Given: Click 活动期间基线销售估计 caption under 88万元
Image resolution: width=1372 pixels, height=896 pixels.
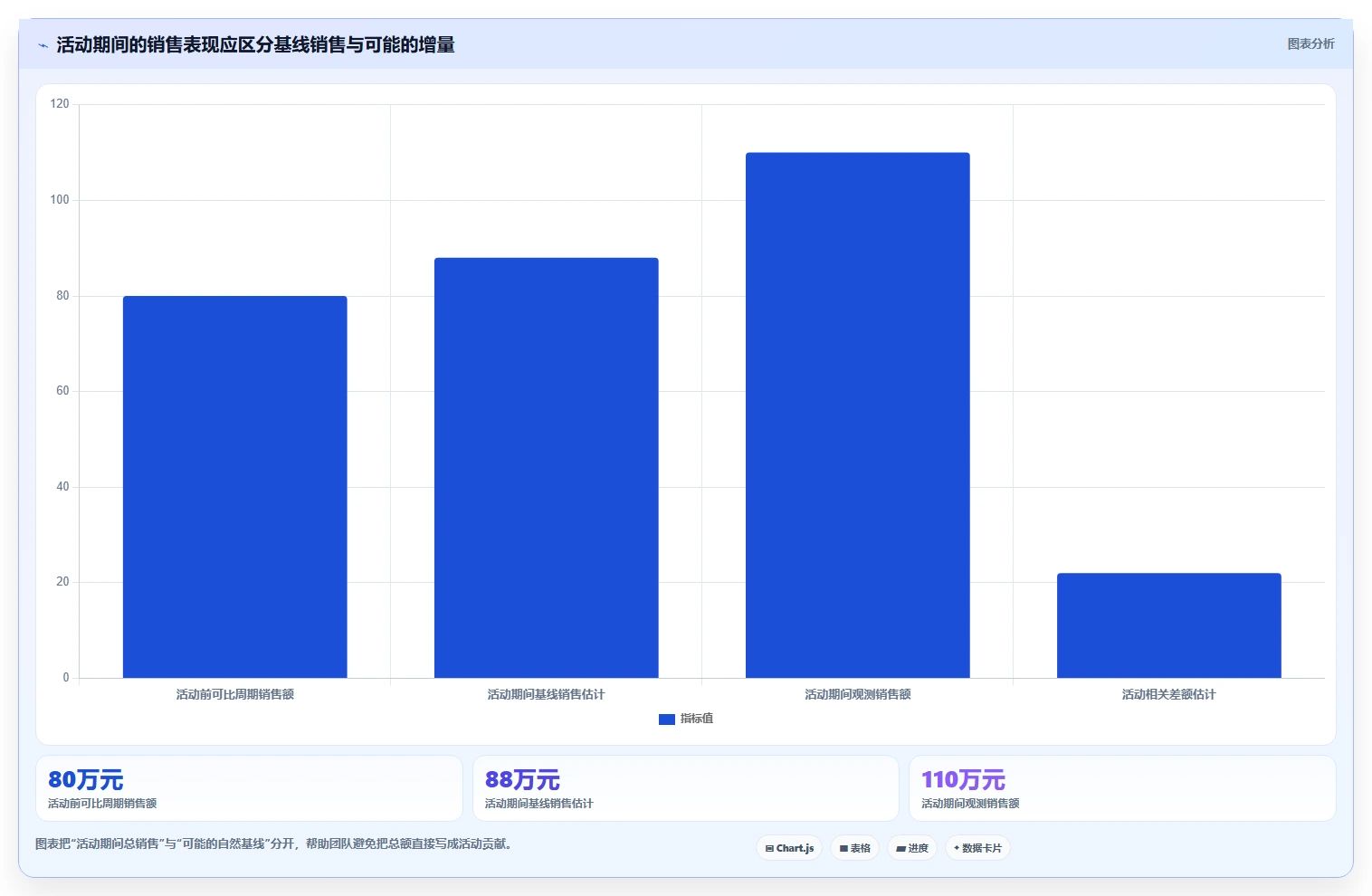Looking at the screenshot, I should [x=538, y=804].
